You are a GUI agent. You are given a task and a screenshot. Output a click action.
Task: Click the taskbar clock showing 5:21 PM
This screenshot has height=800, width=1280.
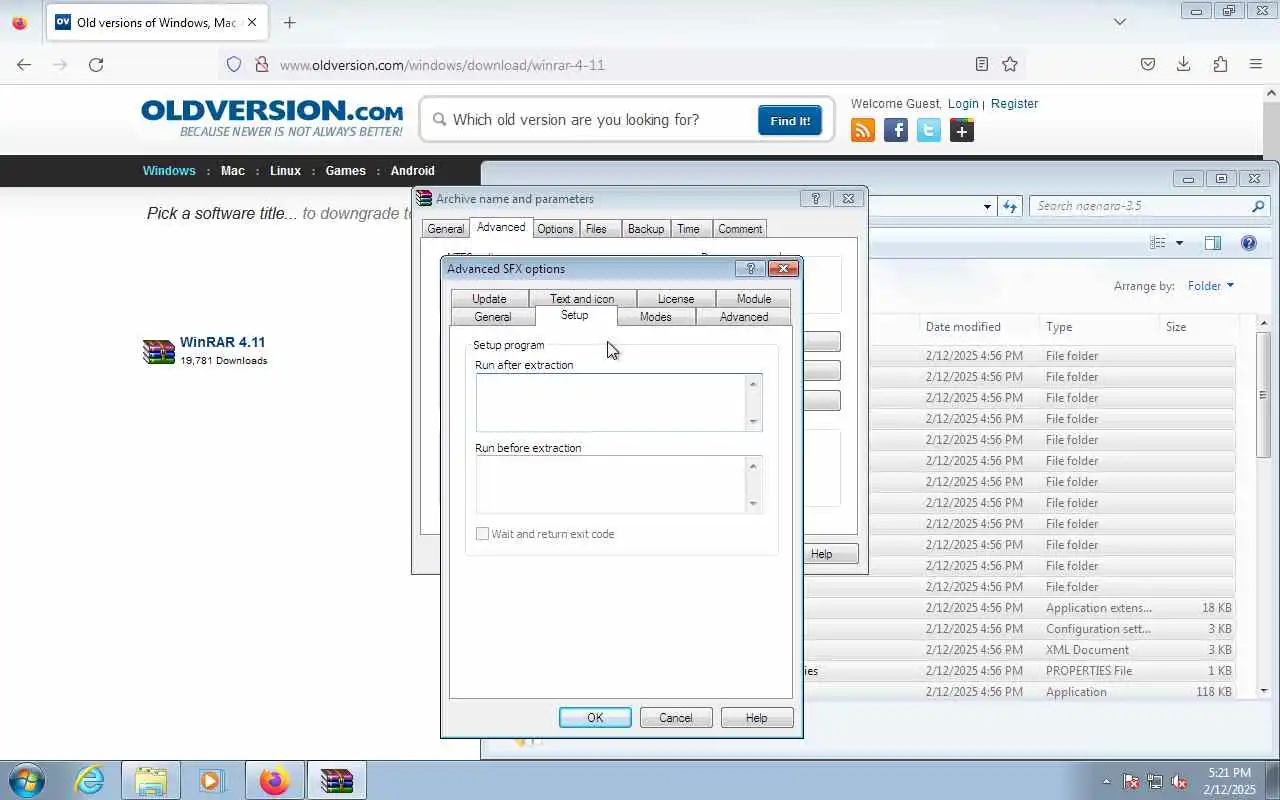pos(1230,781)
